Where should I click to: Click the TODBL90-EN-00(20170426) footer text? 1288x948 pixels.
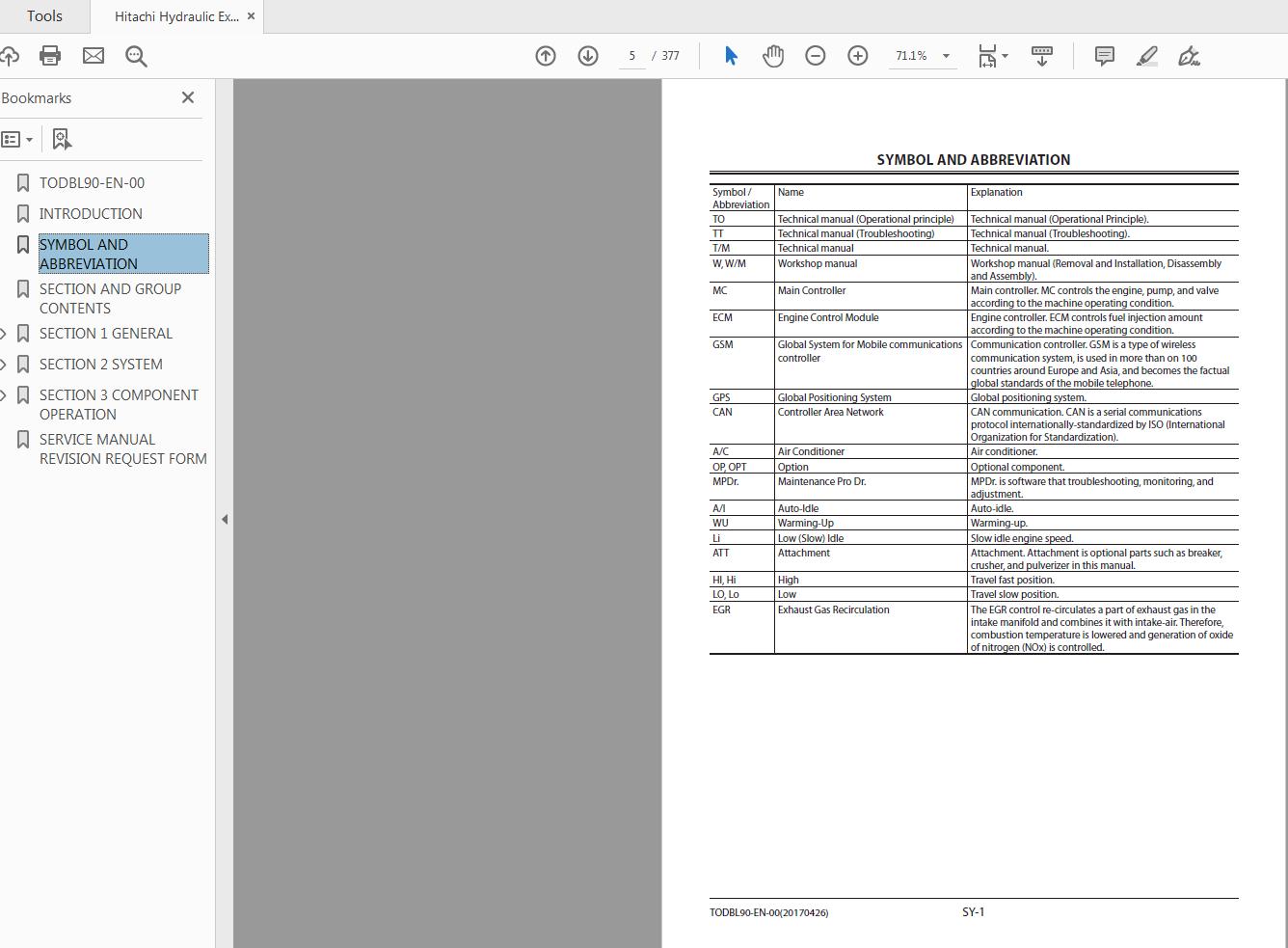768,912
